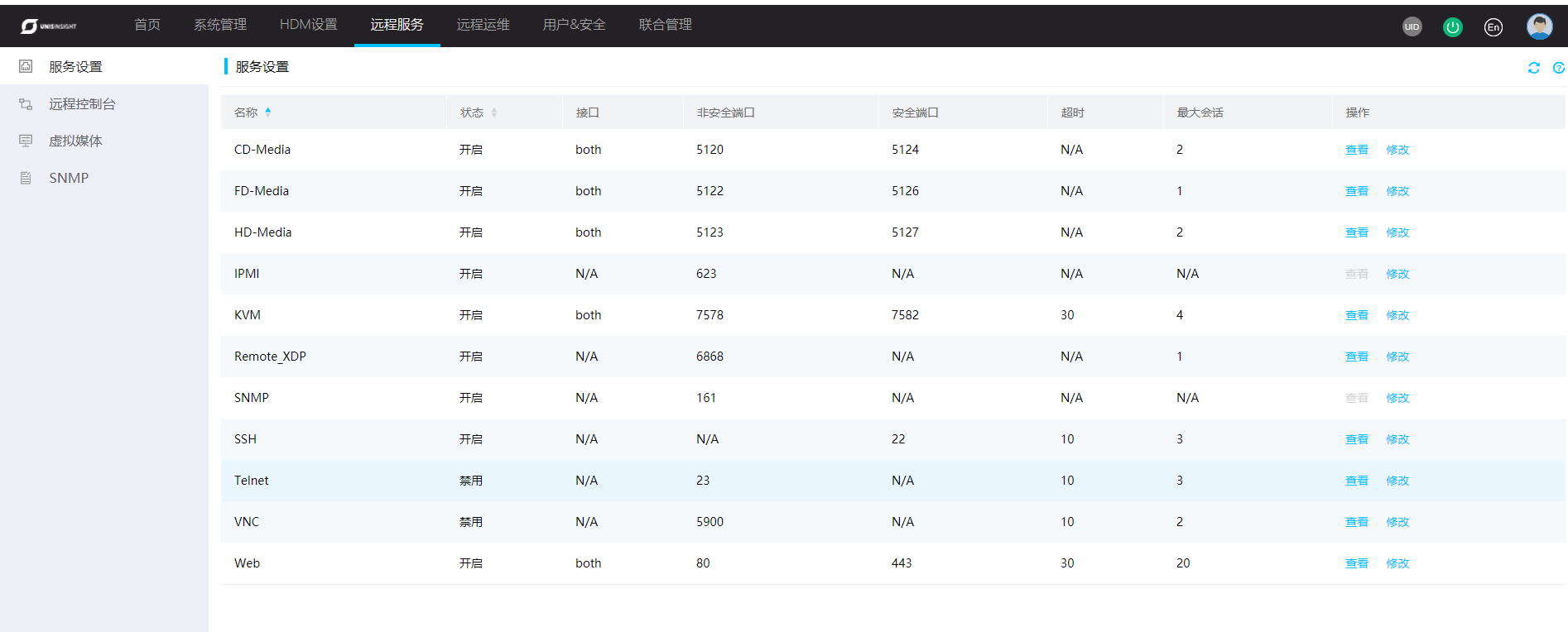Select 服务设置 in the sidebar
Screen dimensions: 1568x632
(x=75, y=66)
